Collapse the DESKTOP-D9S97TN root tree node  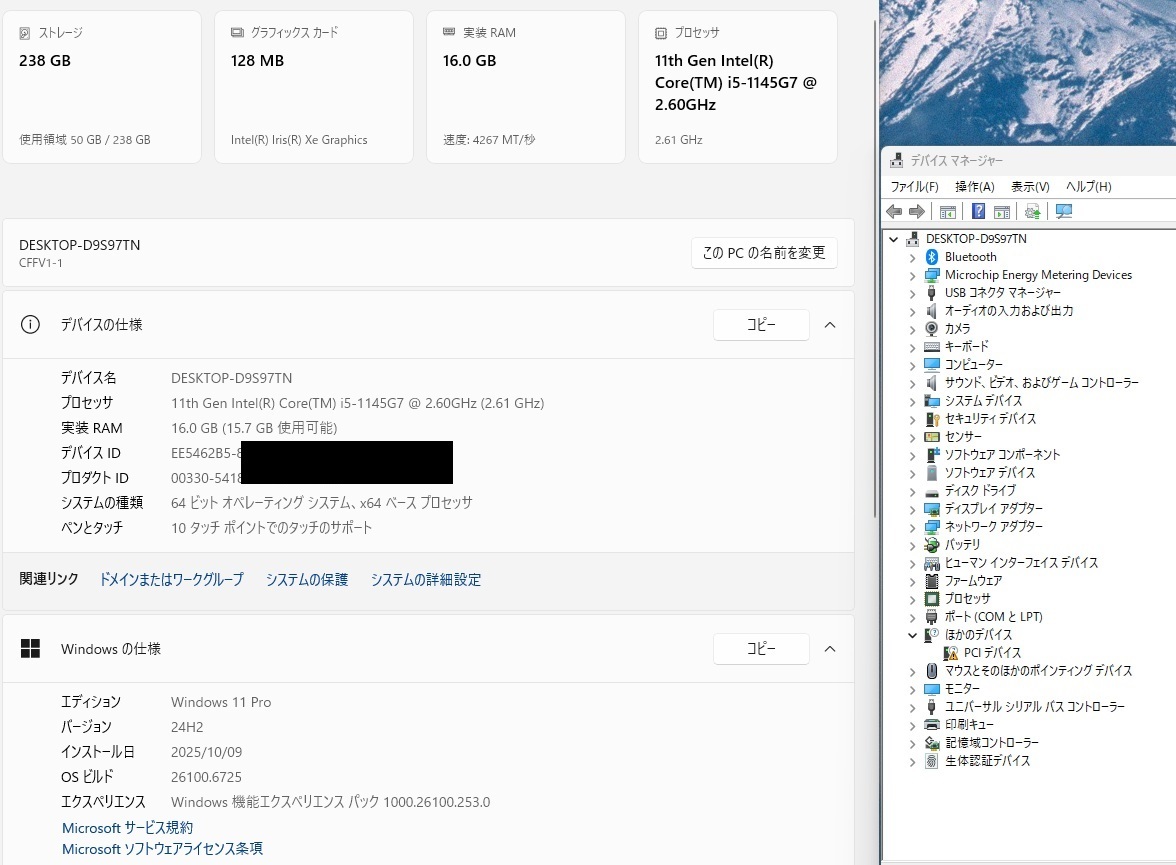[x=893, y=239]
